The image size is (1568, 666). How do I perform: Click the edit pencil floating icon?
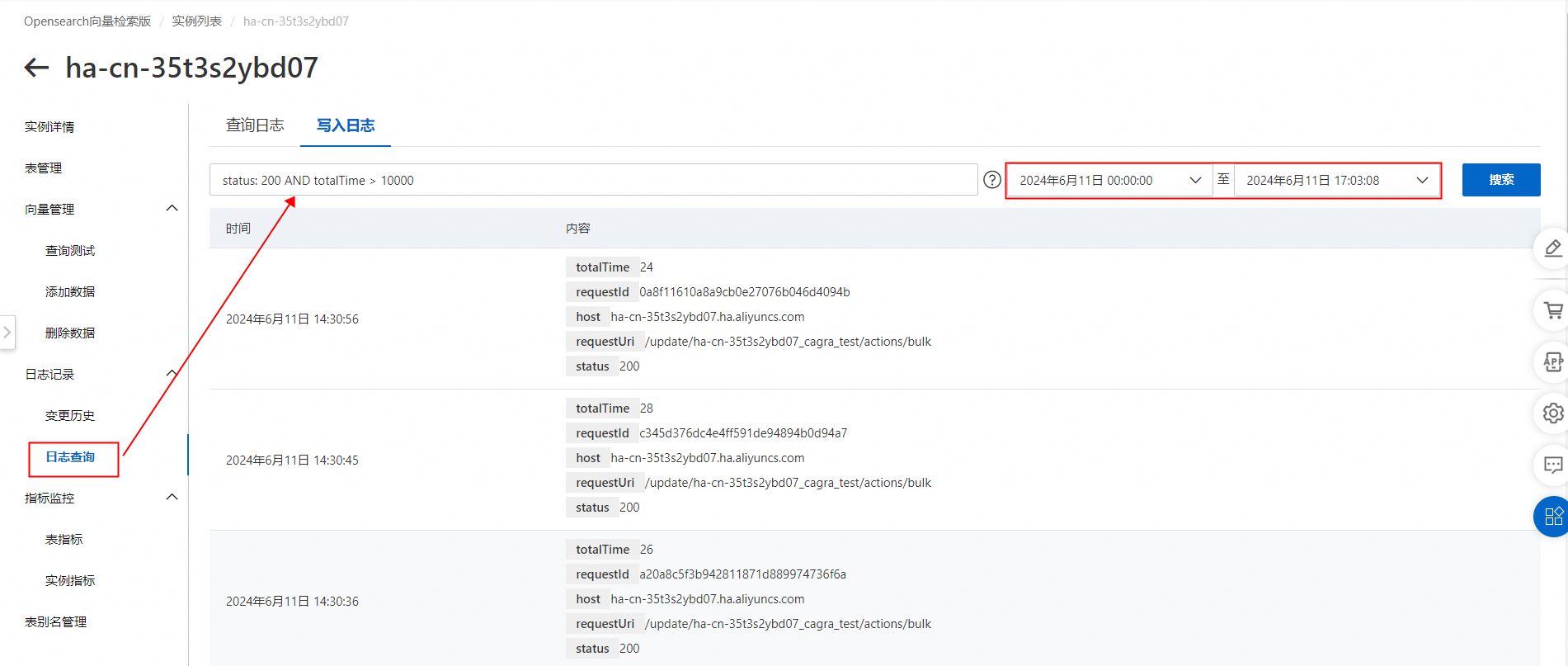click(1553, 248)
